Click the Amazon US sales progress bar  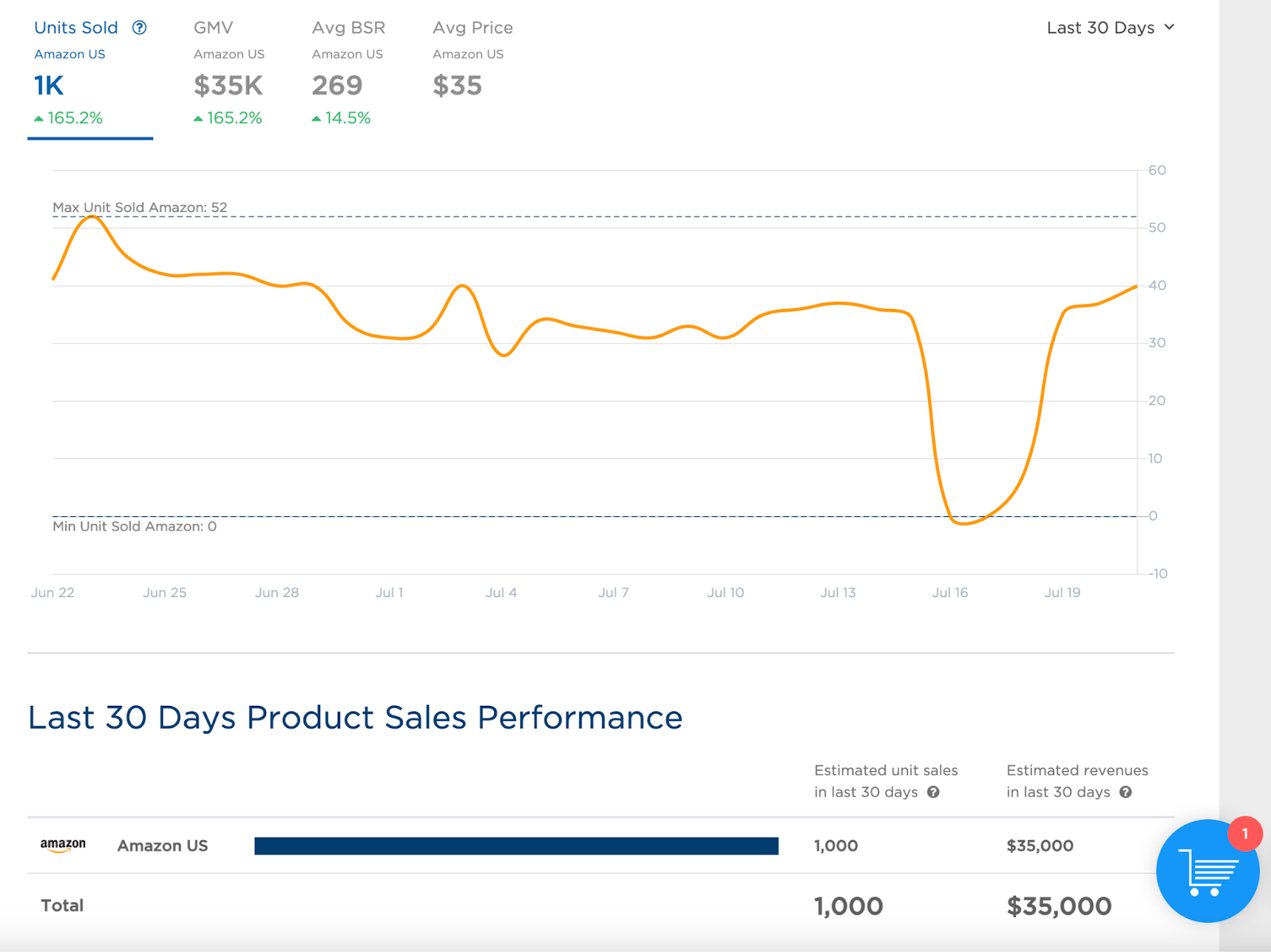[516, 845]
